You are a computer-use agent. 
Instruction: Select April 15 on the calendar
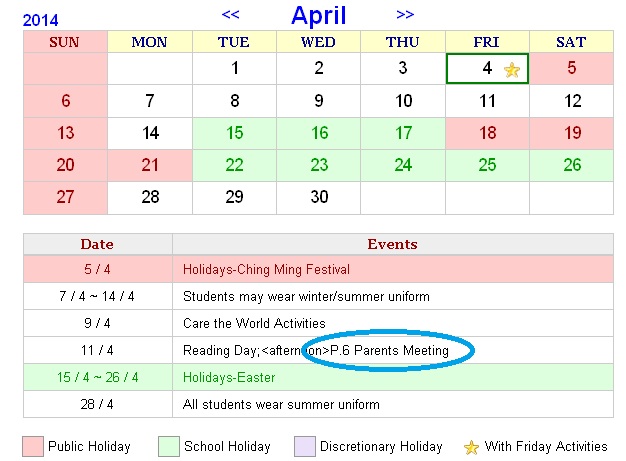[x=235, y=133]
